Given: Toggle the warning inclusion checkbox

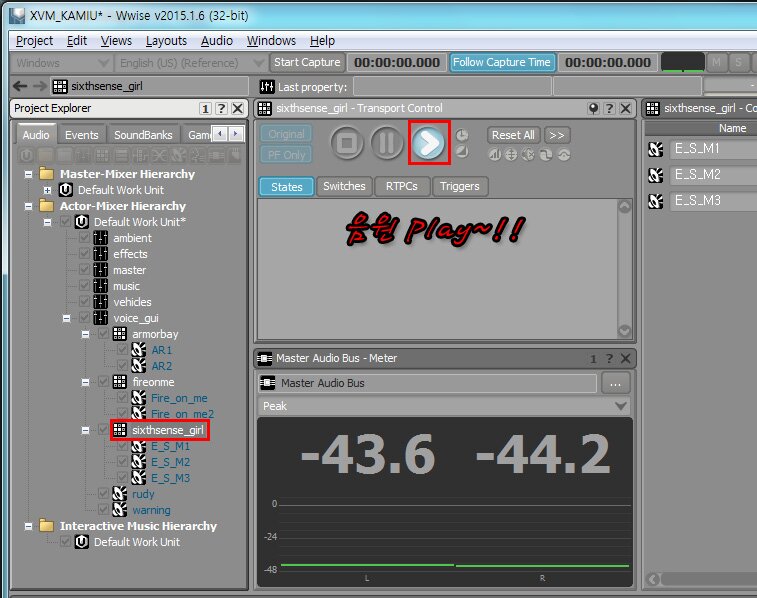Looking at the screenshot, I should click(x=103, y=510).
